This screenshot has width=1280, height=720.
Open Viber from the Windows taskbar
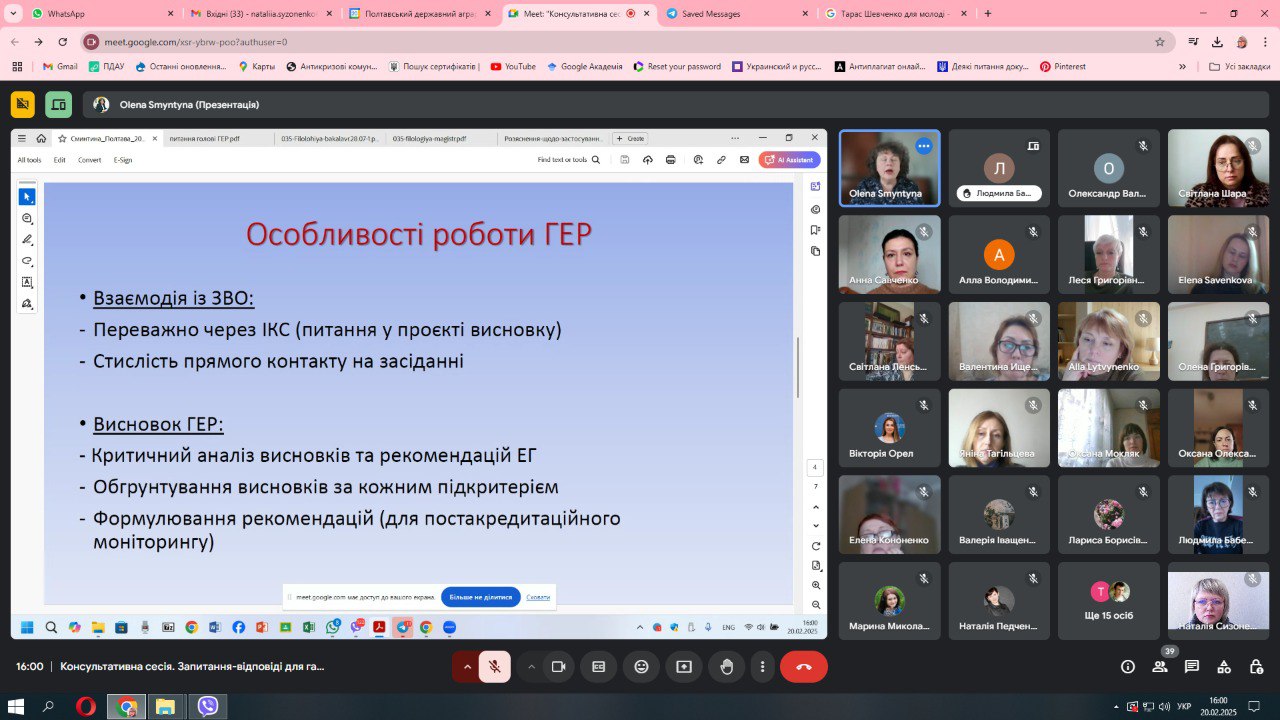click(x=208, y=706)
